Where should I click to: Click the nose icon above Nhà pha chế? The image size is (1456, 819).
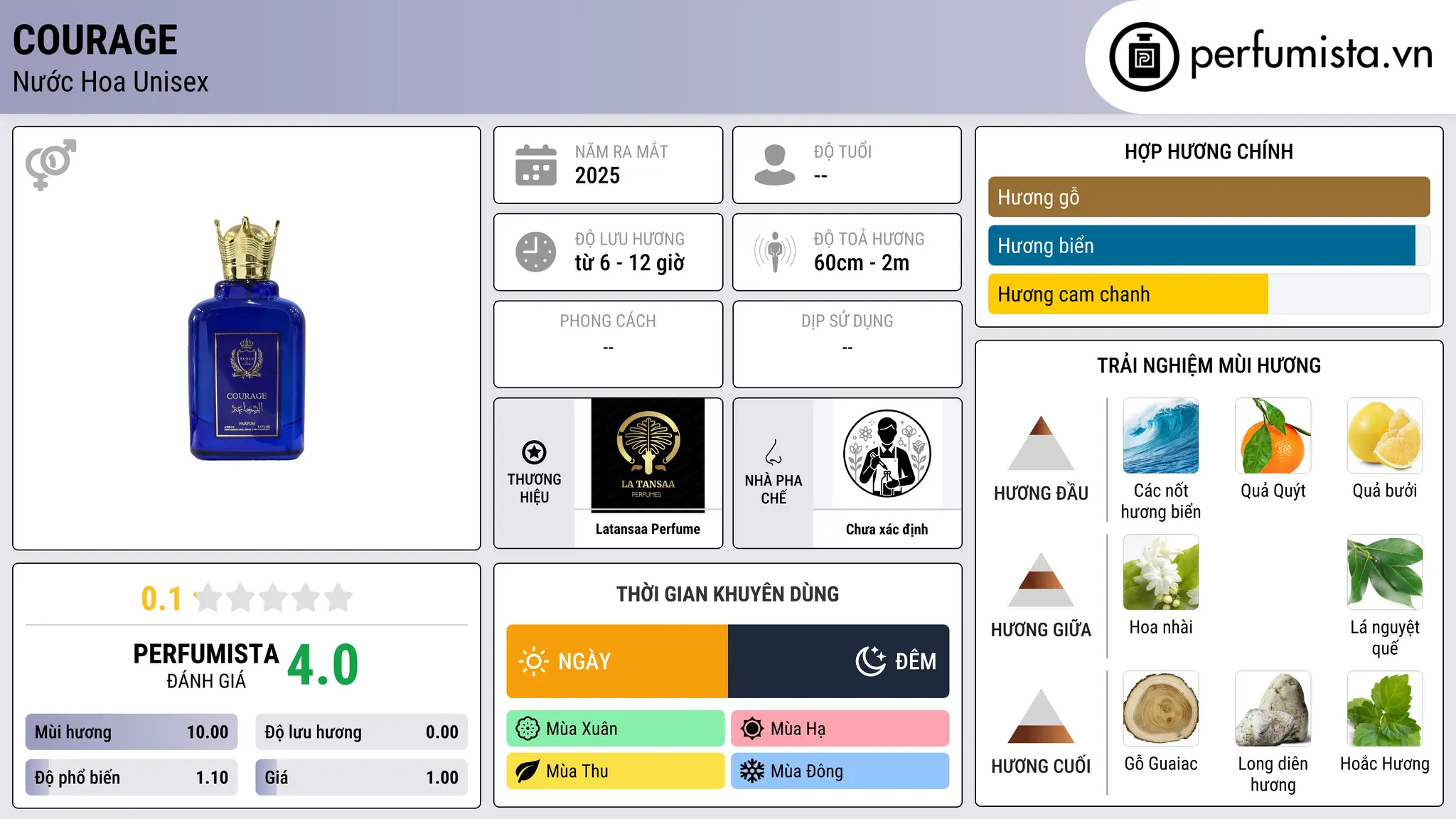[x=773, y=452]
